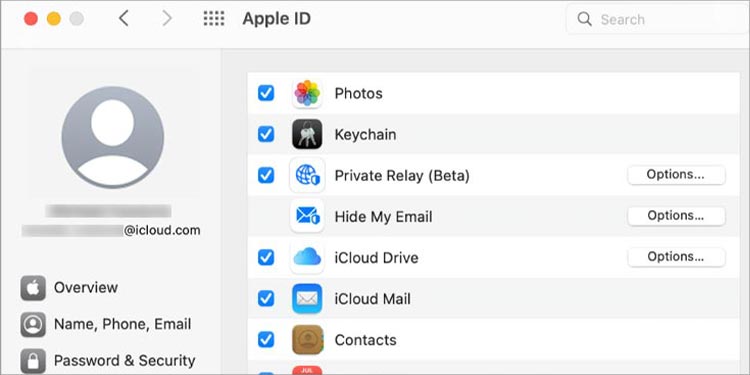Minimize the window with yellow button

pos(54,19)
